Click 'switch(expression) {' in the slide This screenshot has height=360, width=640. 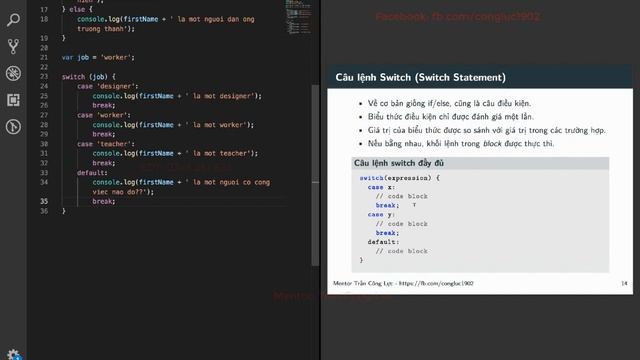point(400,178)
